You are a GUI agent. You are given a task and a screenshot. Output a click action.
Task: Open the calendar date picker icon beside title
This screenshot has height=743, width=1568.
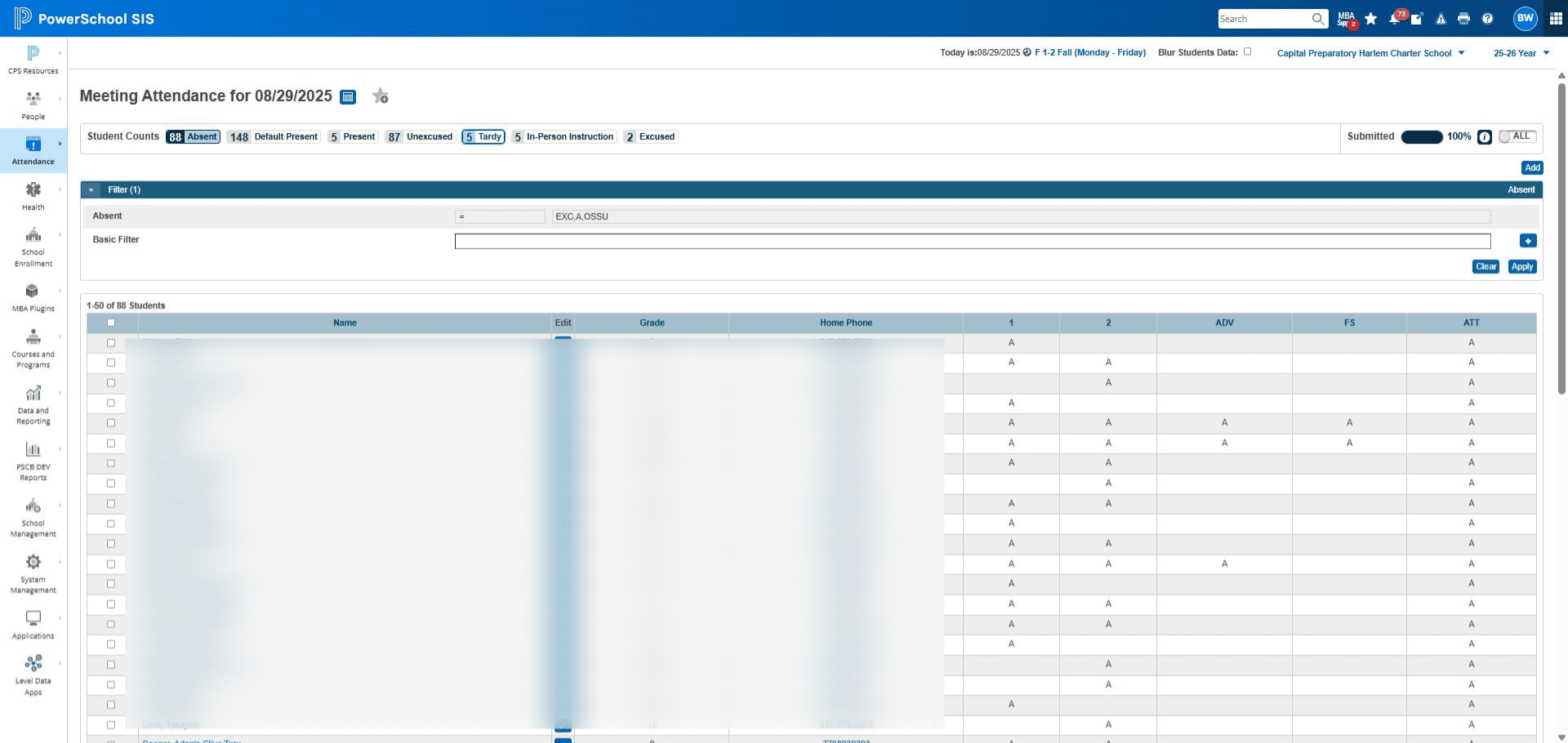(x=348, y=96)
